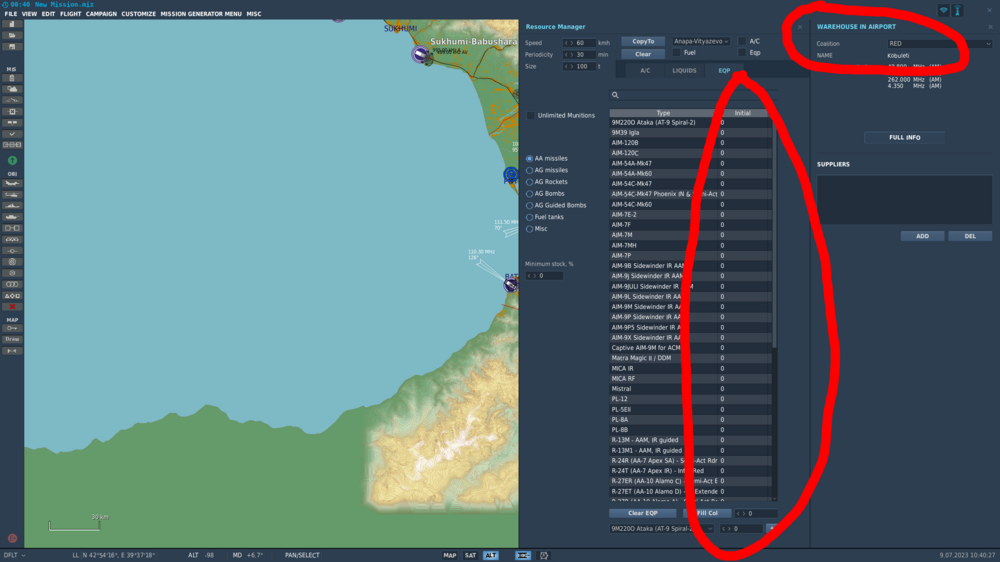
Task: Select the ship group placement tool
Action: coord(11,206)
